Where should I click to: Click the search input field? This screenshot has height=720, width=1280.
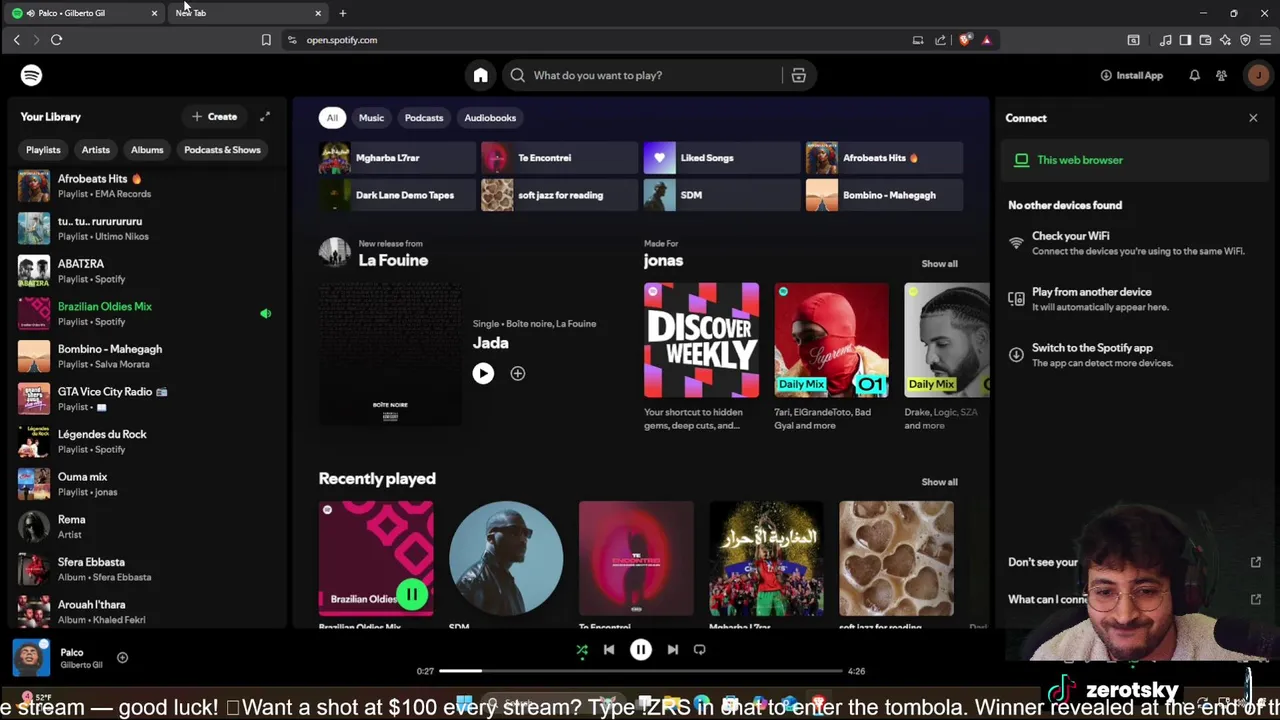click(657, 75)
